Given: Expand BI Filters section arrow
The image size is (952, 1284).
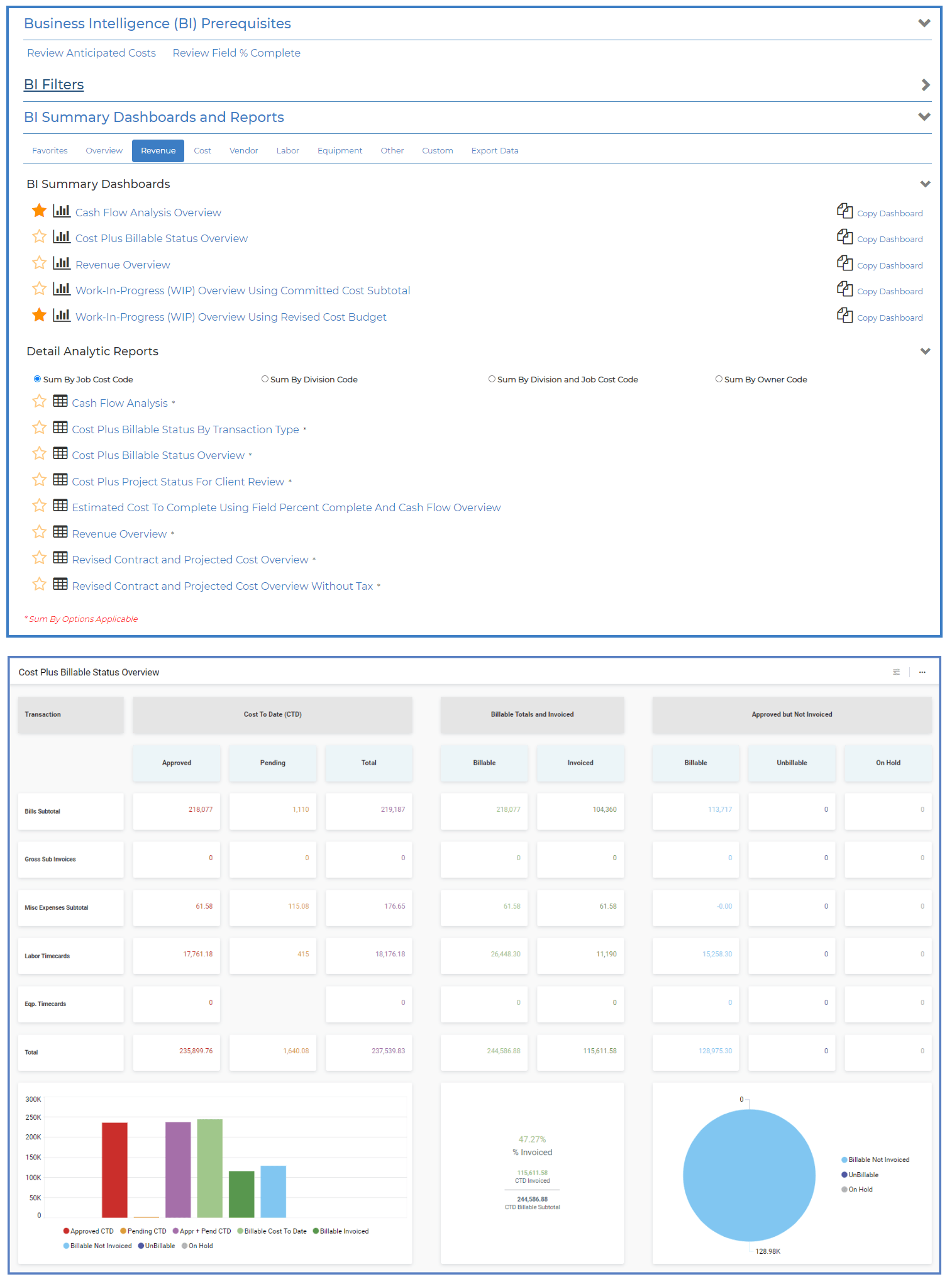Looking at the screenshot, I should 925,84.
